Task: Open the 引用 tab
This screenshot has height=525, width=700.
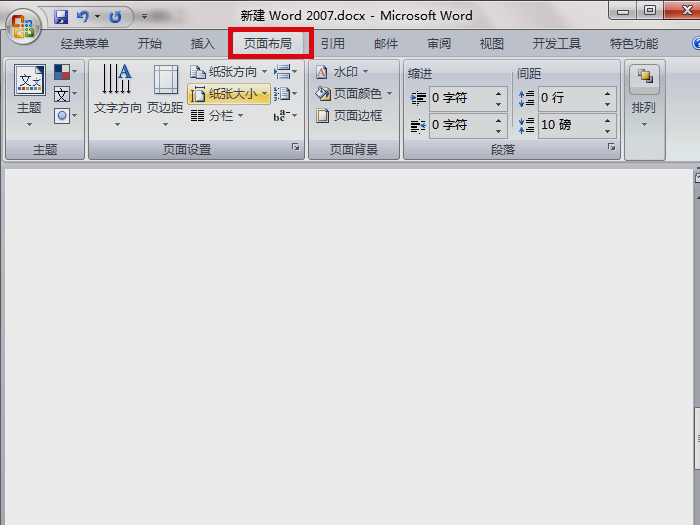Action: [333, 44]
